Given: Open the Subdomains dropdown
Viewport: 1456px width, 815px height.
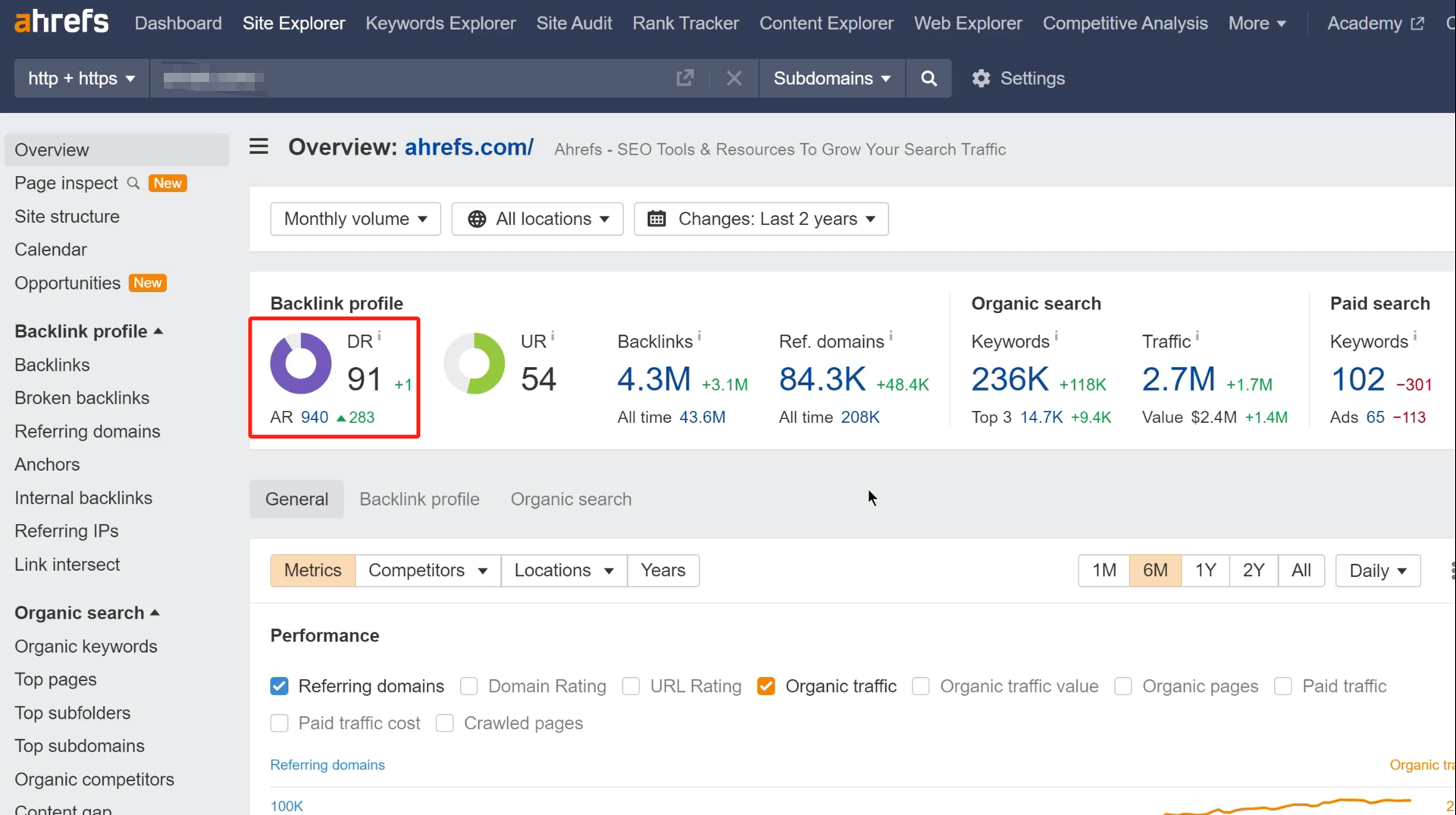Looking at the screenshot, I should [831, 78].
